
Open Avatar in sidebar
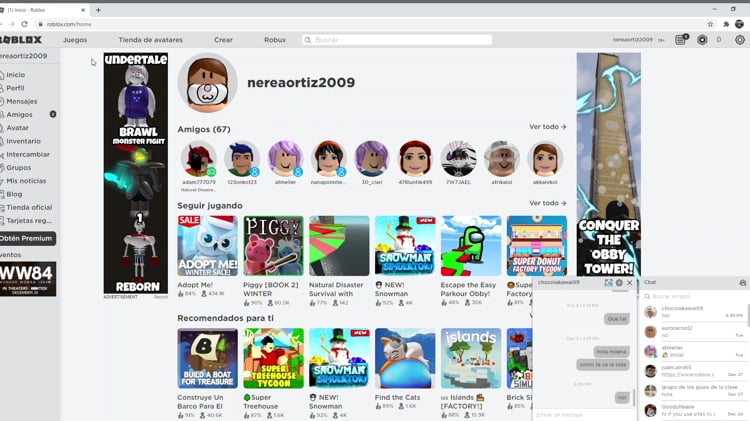tap(17, 128)
